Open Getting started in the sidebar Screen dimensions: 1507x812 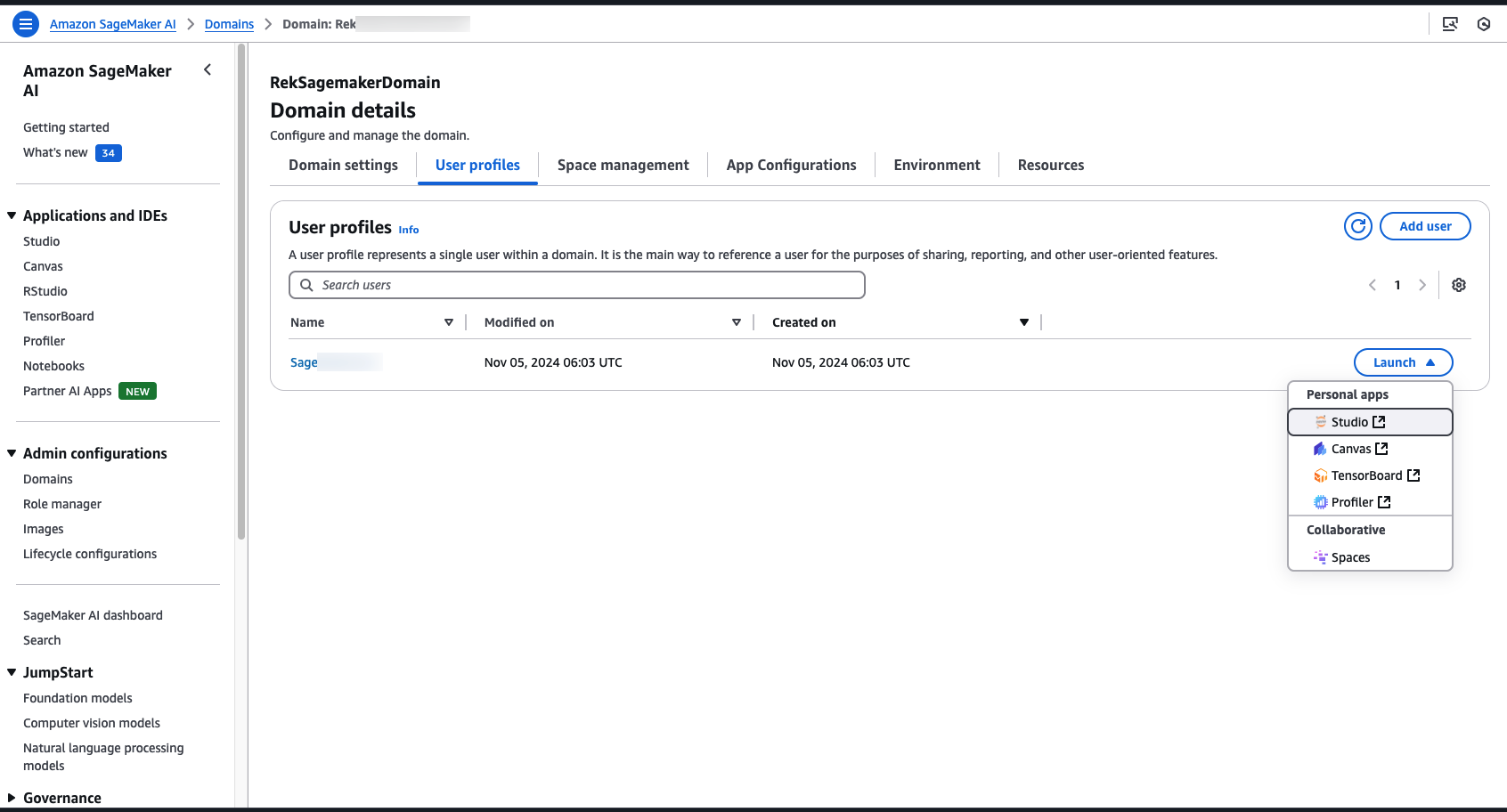(x=66, y=127)
